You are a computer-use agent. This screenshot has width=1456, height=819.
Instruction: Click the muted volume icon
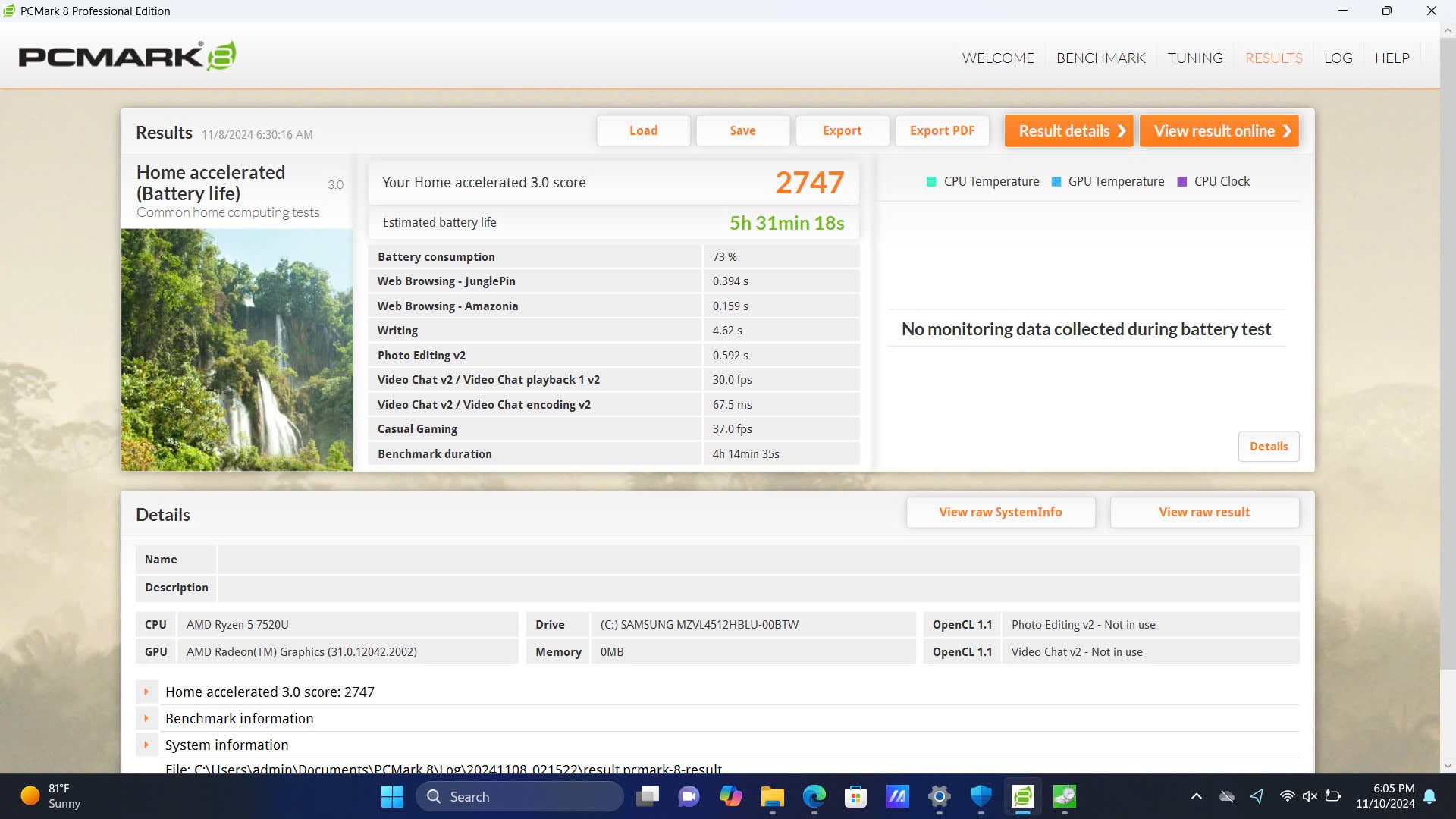(1310, 796)
